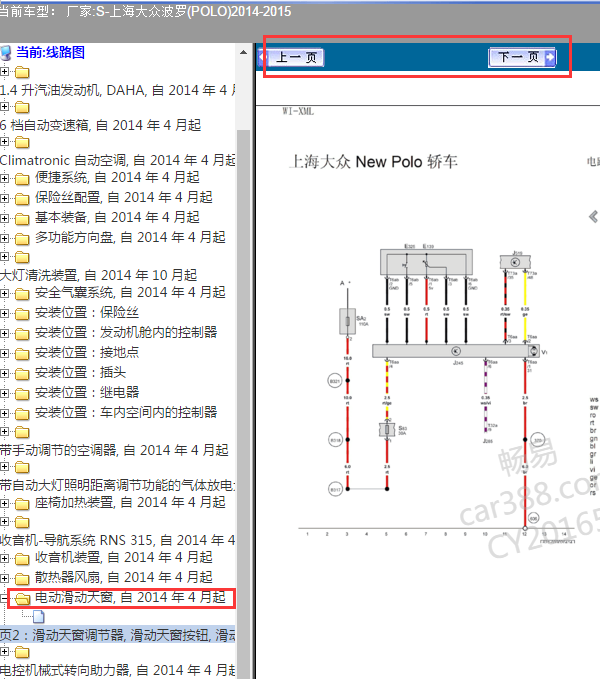600x679 pixels.
Task: Click tree panel scrollbar up arrow
Action: (243, 52)
